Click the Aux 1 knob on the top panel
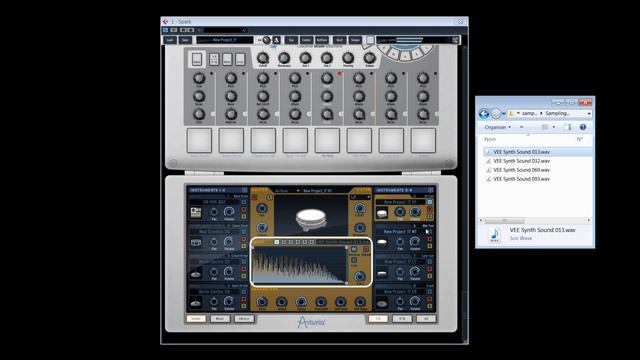Viewport: 640px width, 360px height. click(305, 58)
